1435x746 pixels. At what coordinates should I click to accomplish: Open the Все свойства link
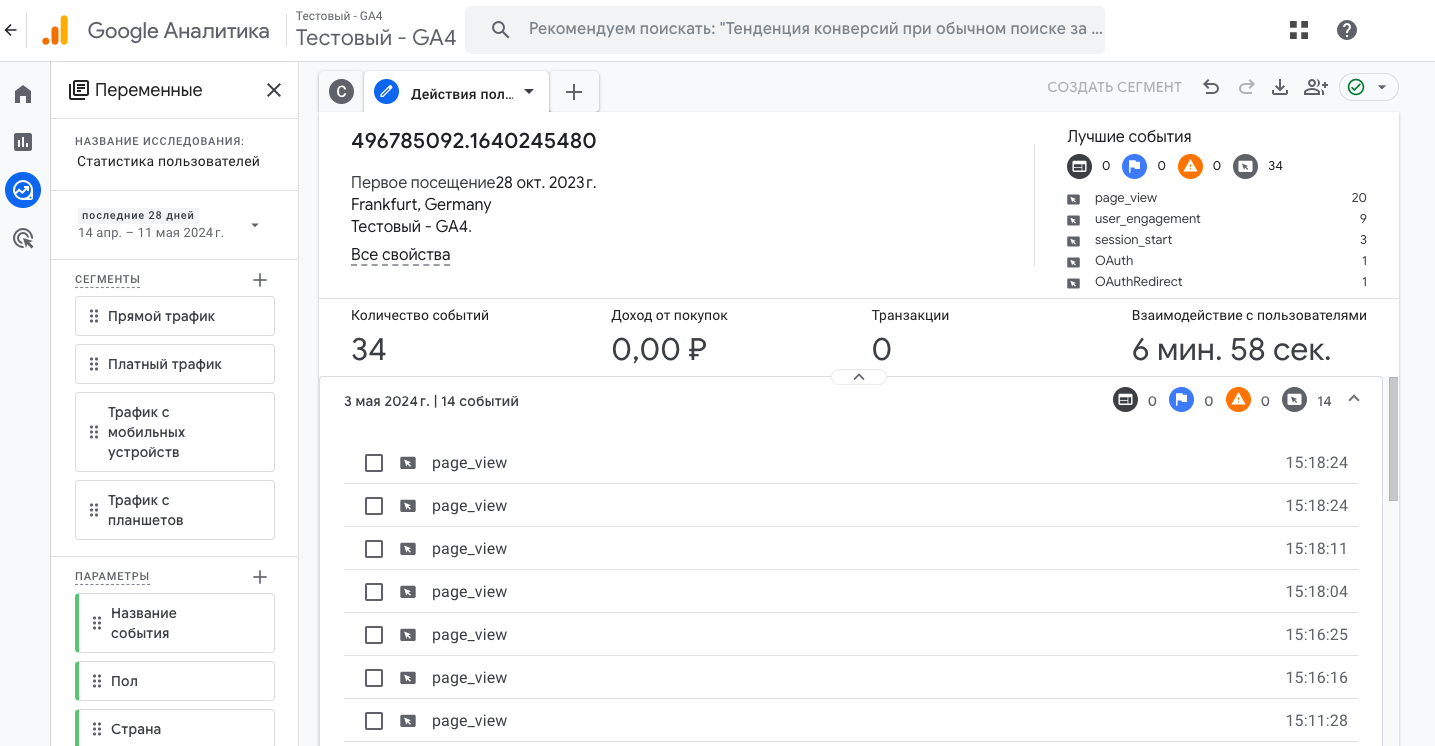[x=400, y=255]
